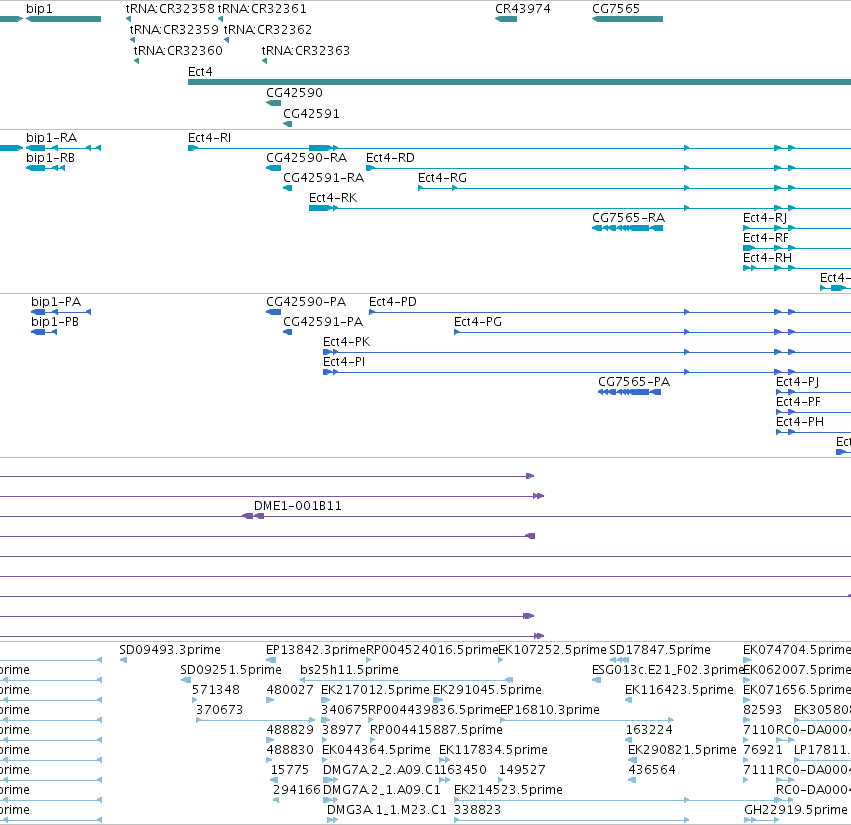Open the Ect4-PG protein label
The image size is (851, 825).
[478, 322]
